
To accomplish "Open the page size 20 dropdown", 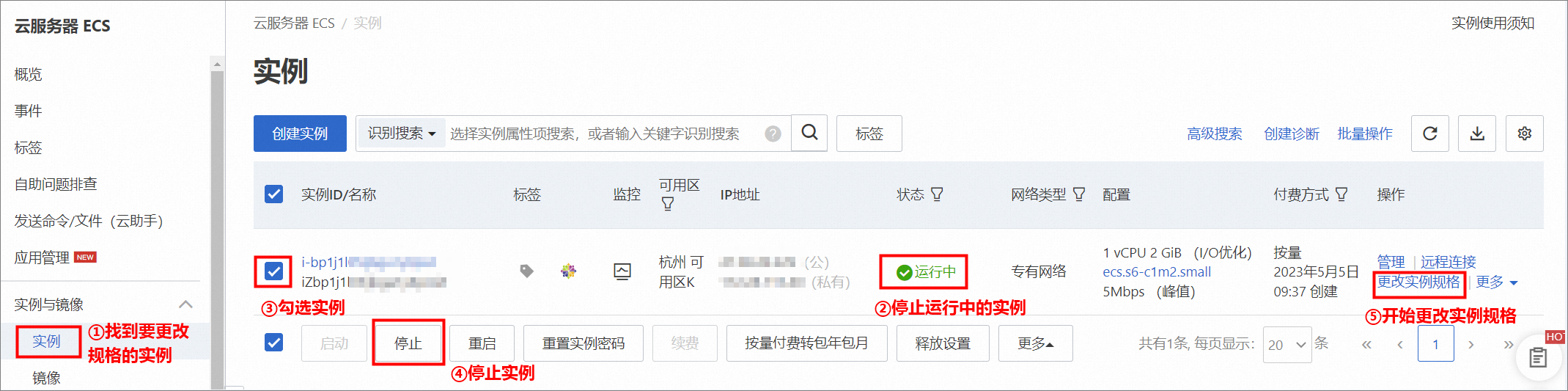I will (x=1287, y=344).
